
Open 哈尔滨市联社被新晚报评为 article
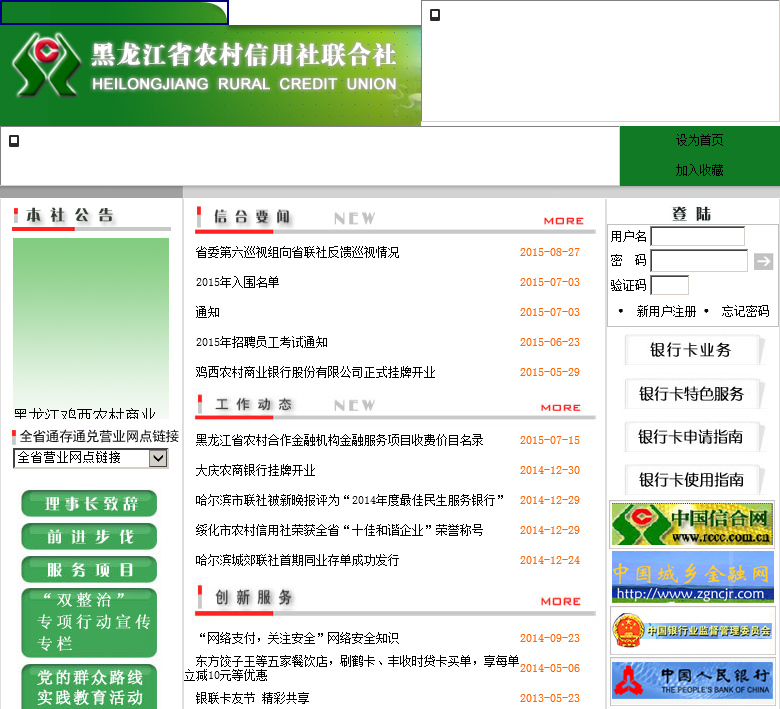[x=350, y=500]
